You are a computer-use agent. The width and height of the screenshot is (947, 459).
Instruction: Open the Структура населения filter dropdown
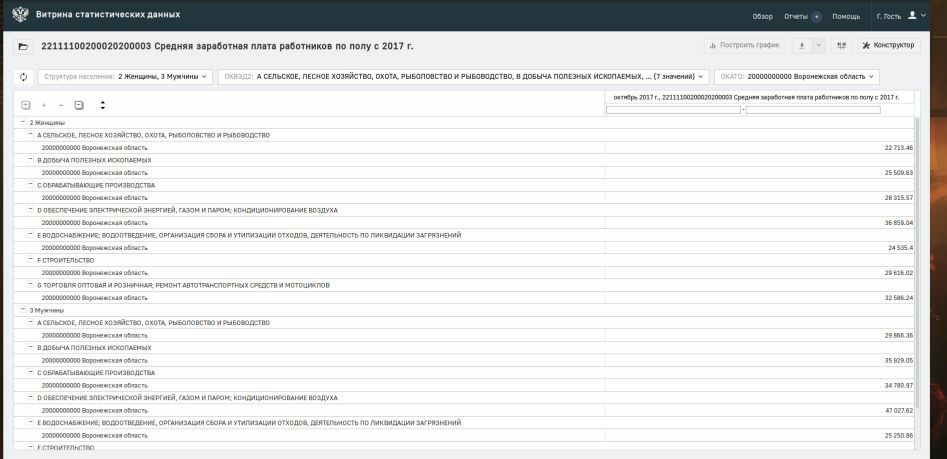pyautogui.click(x=126, y=77)
